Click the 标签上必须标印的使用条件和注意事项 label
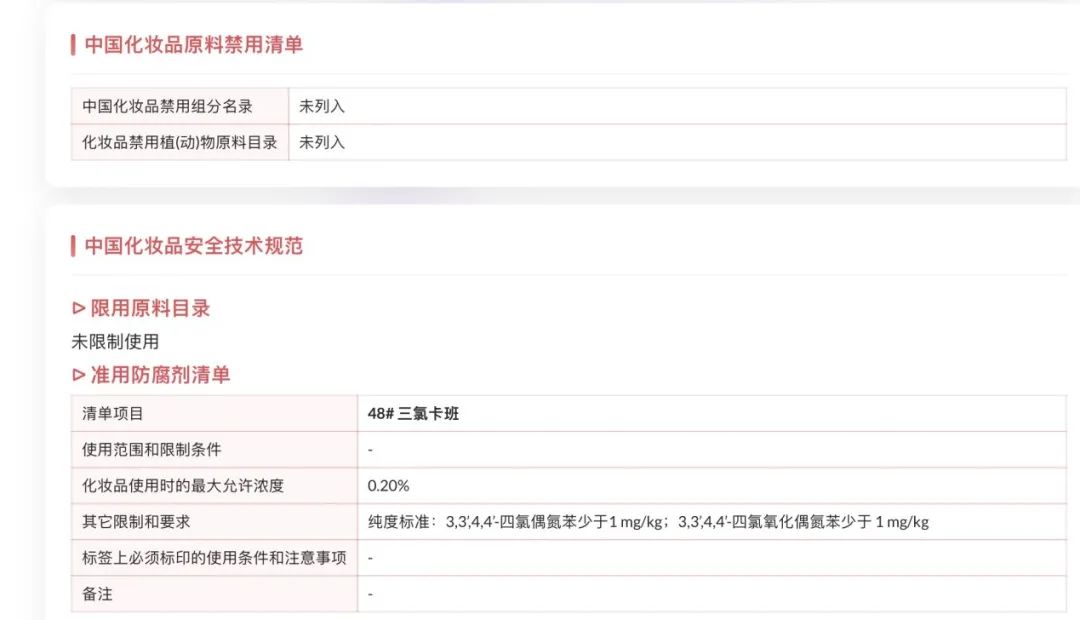Image resolution: width=1080 pixels, height=620 pixels. pyautogui.click(x=214, y=557)
